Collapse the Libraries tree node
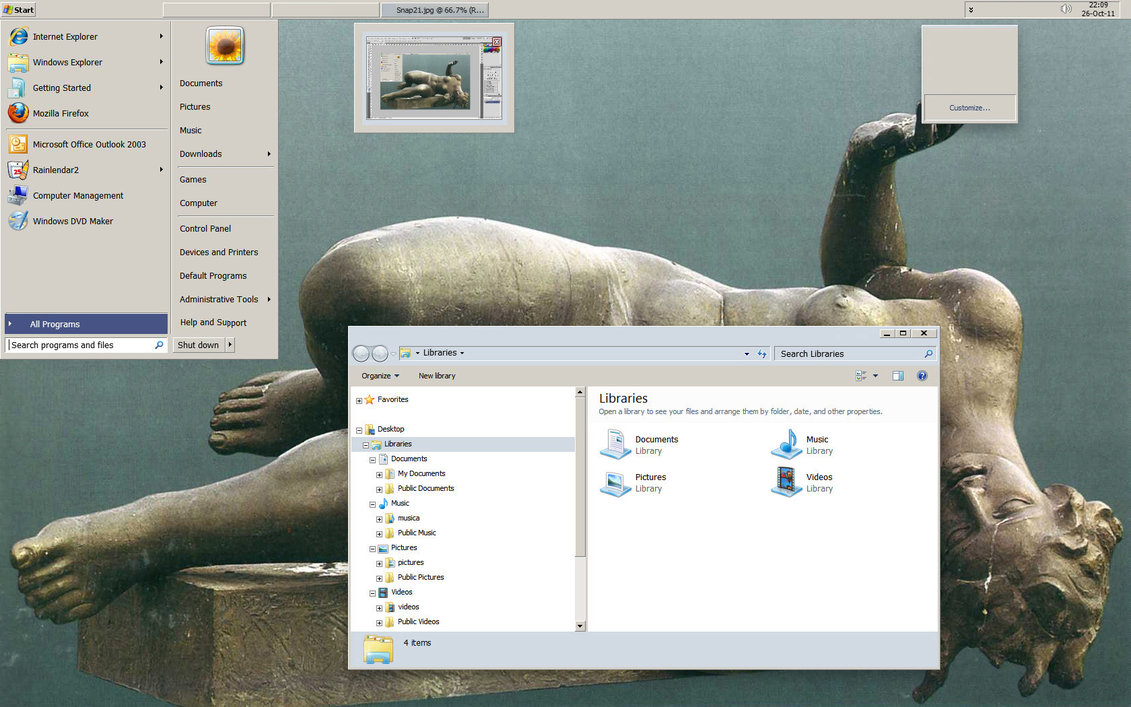The height and width of the screenshot is (707, 1131). [366, 444]
